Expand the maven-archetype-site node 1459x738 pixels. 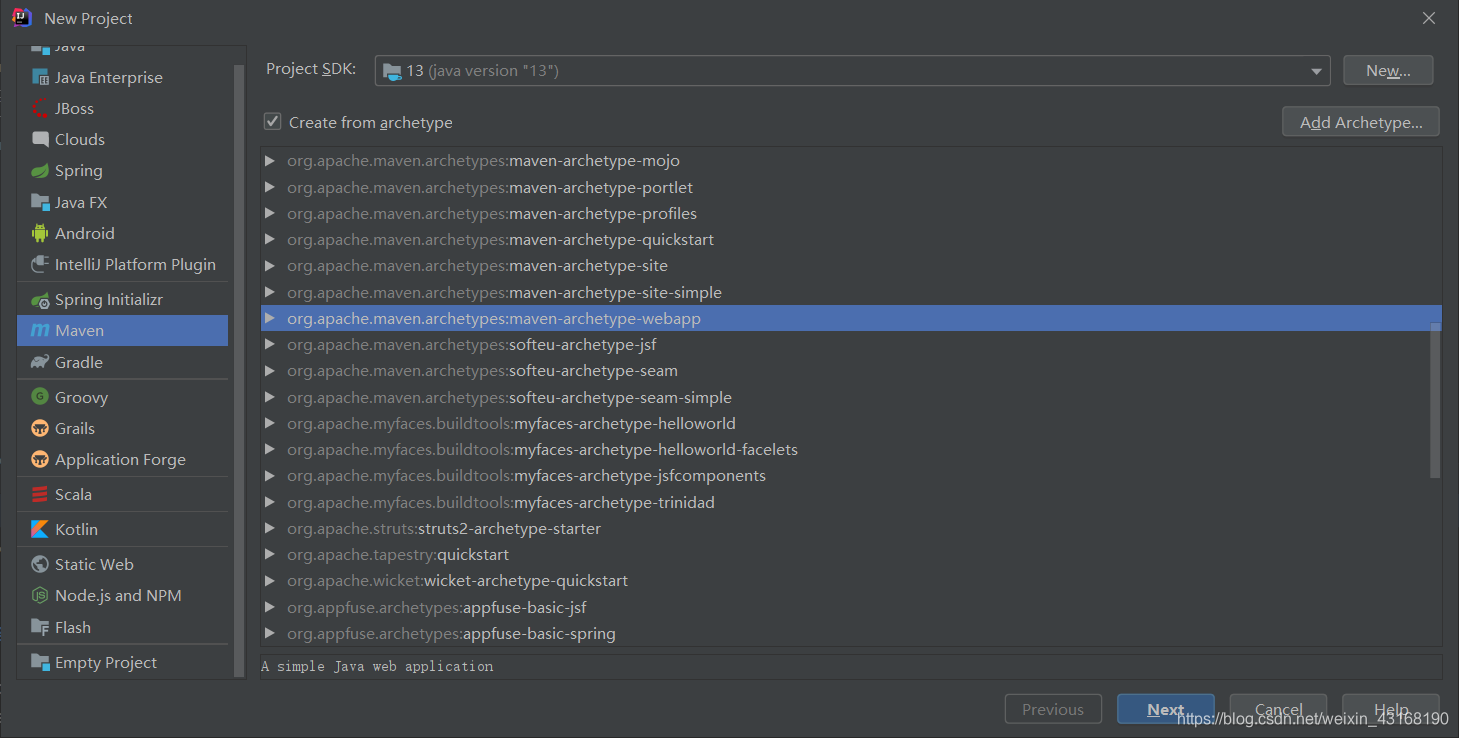point(270,265)
